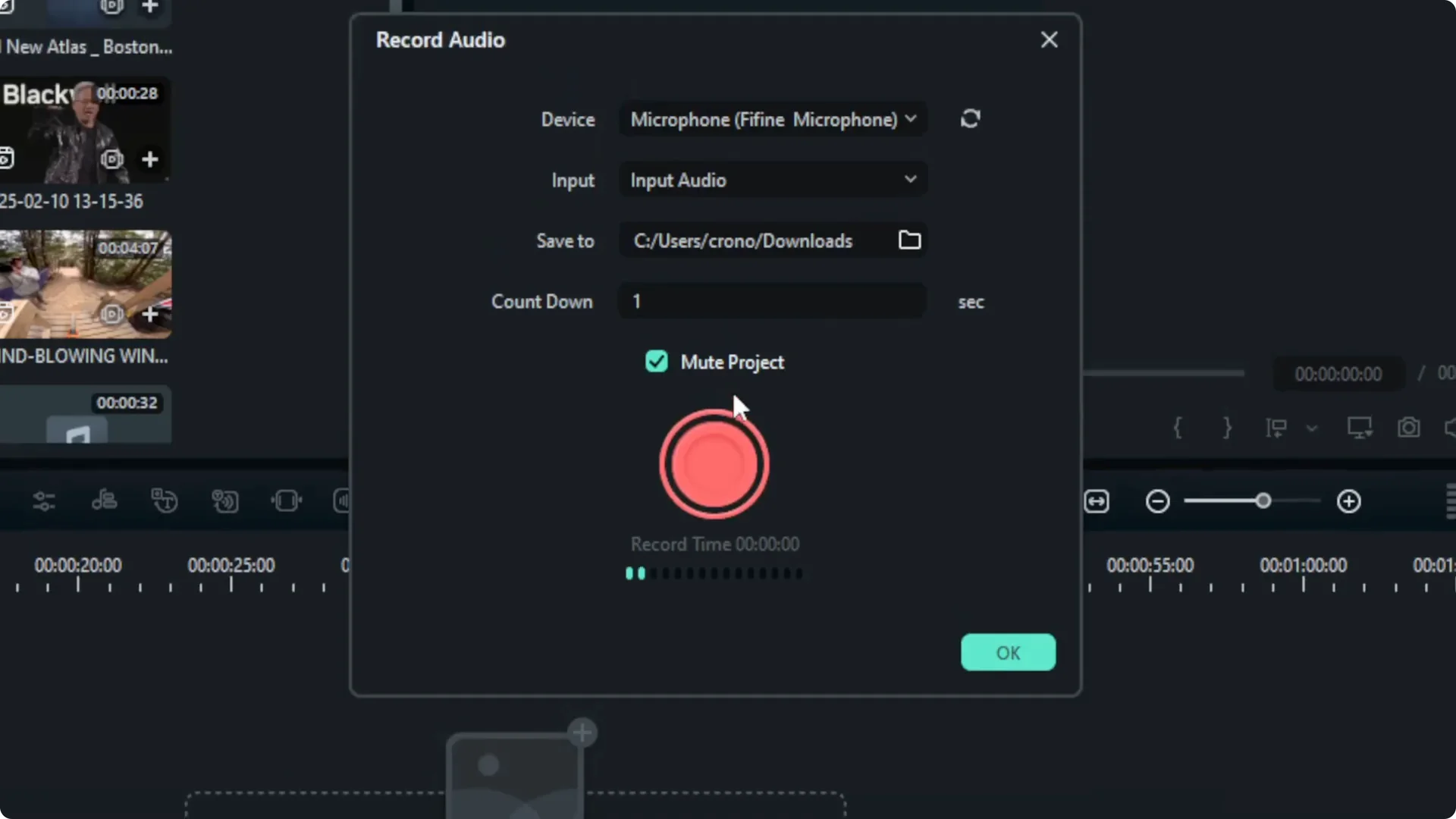This screenshot has width=1456, height=819.
Task: Click the refresh devices icon beside Device dropdown
Action: tap(971, 119)
